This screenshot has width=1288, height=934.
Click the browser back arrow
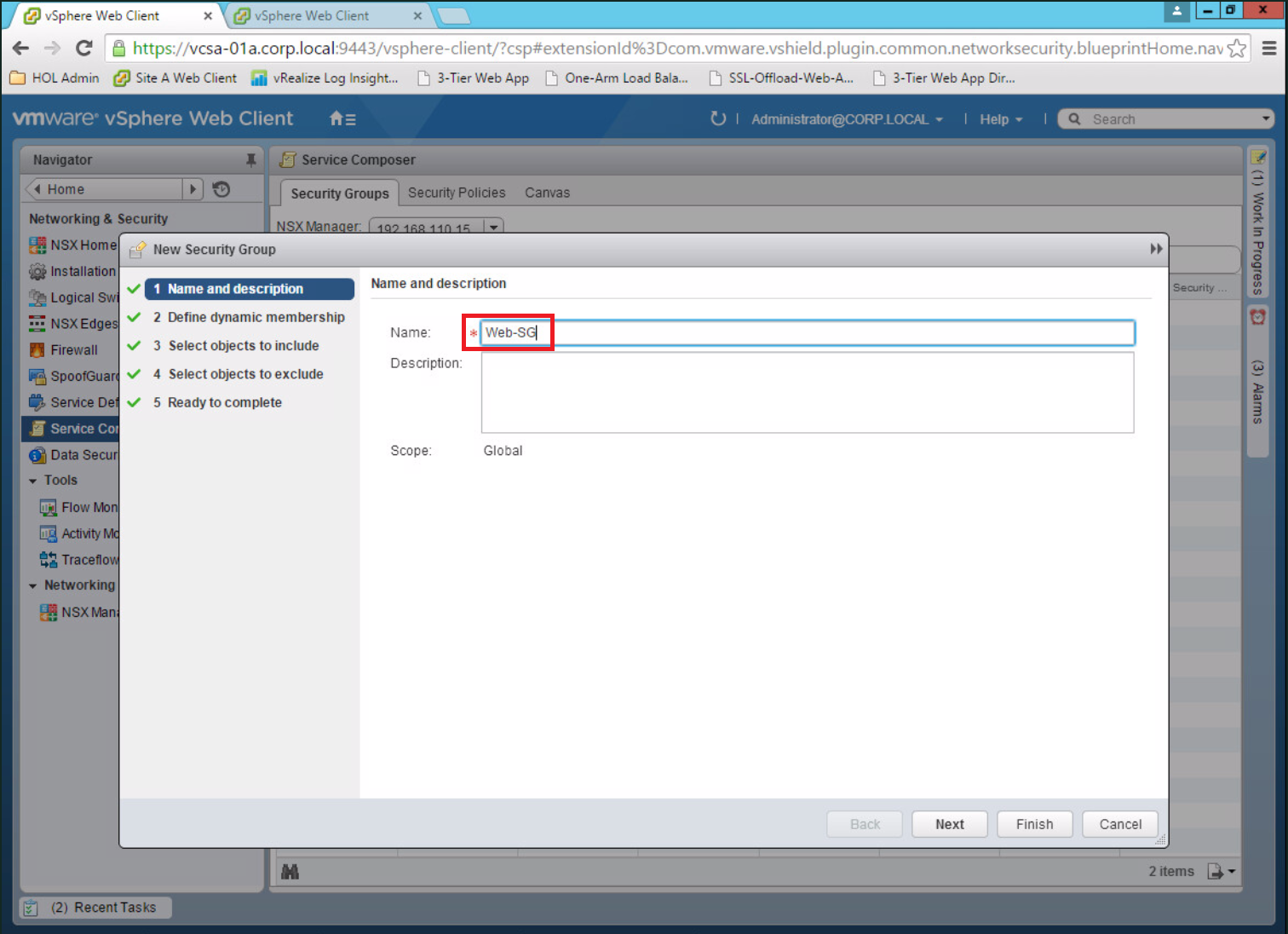(x=20, y=49)
